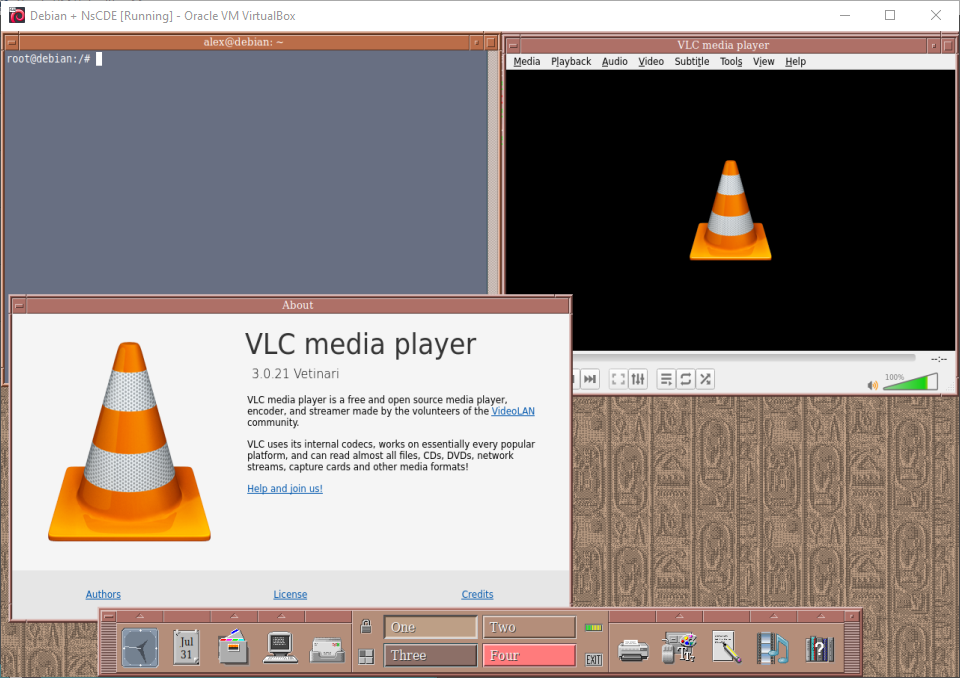Mute audio with the speaker icon
The height and width of the screenshot is (678, 960).
click(x=872, y=385)
